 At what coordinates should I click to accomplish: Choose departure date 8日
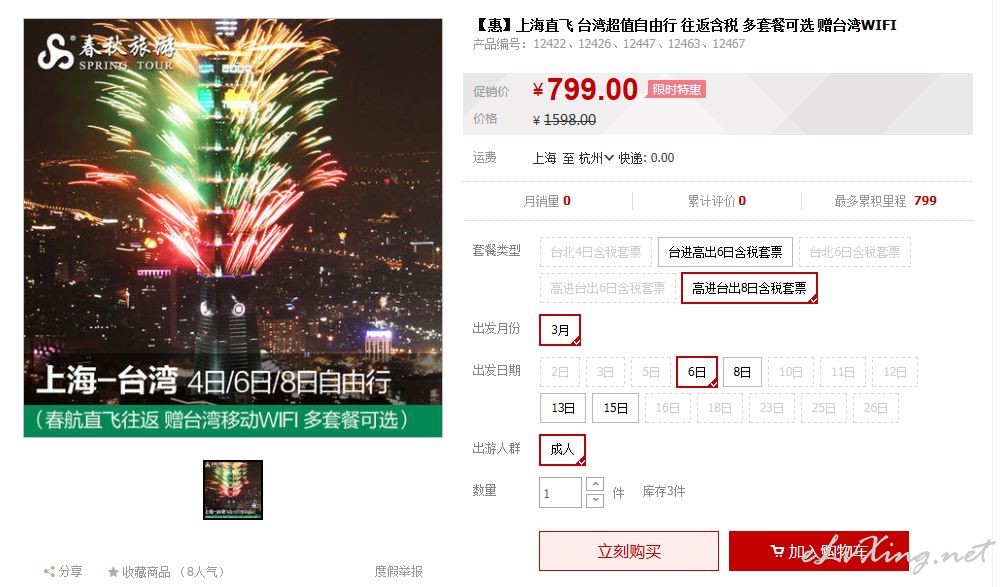pos(742,372)
